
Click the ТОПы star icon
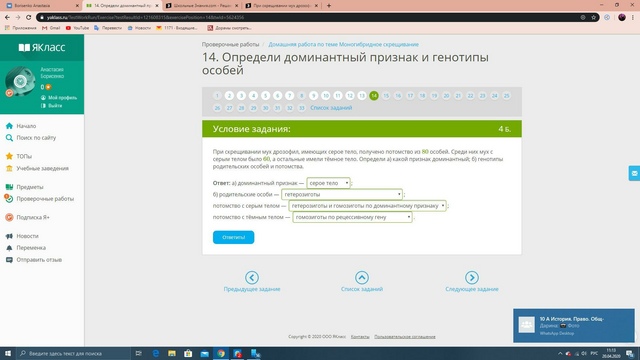(9, 156)
